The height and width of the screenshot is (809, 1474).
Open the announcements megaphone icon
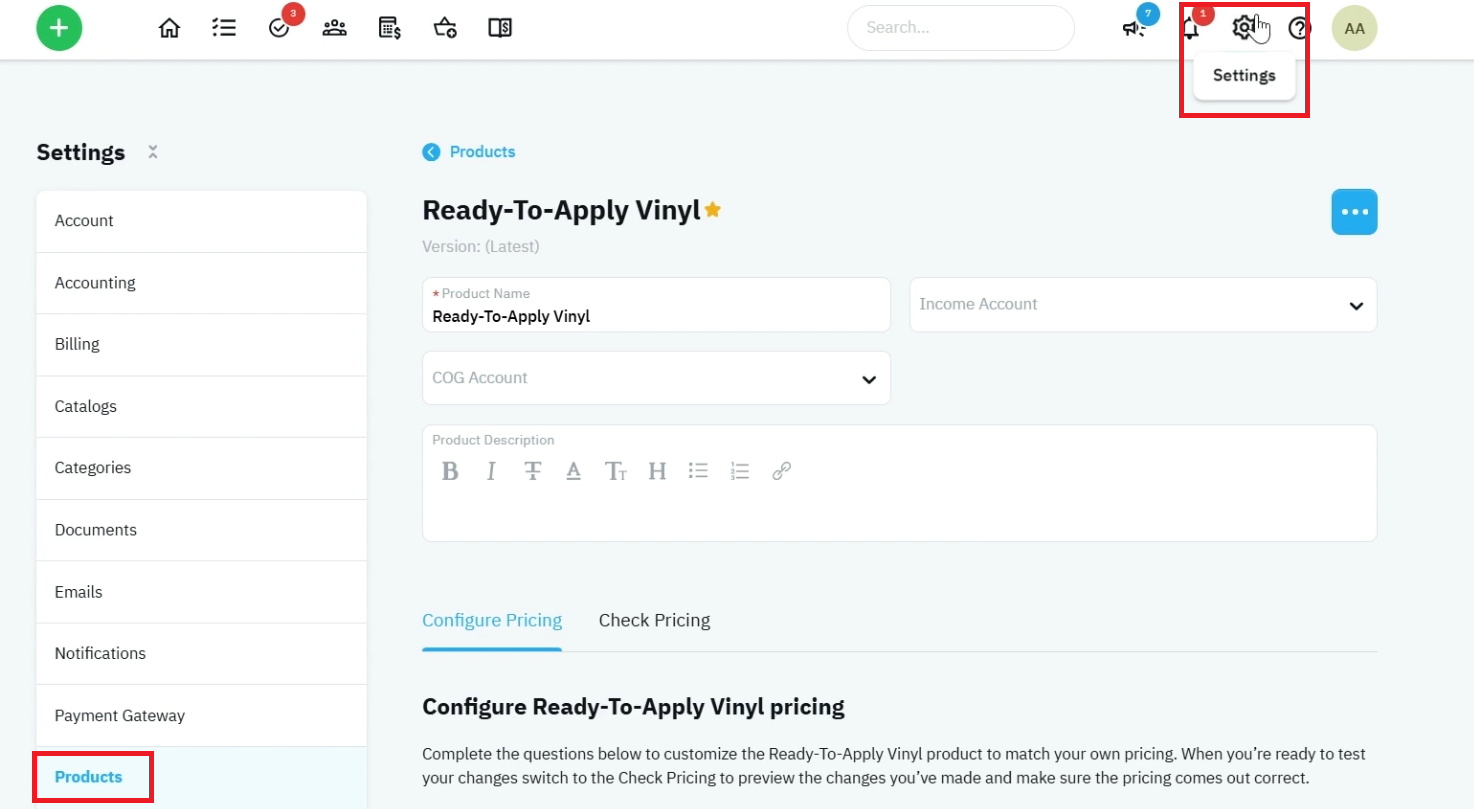point(1134,28)
